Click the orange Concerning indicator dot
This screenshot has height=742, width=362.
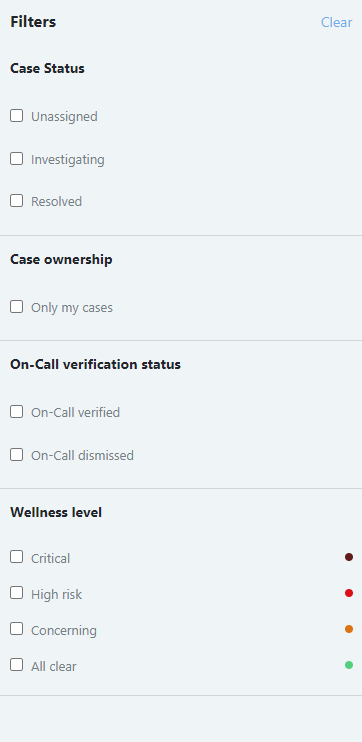click(349, 629)
